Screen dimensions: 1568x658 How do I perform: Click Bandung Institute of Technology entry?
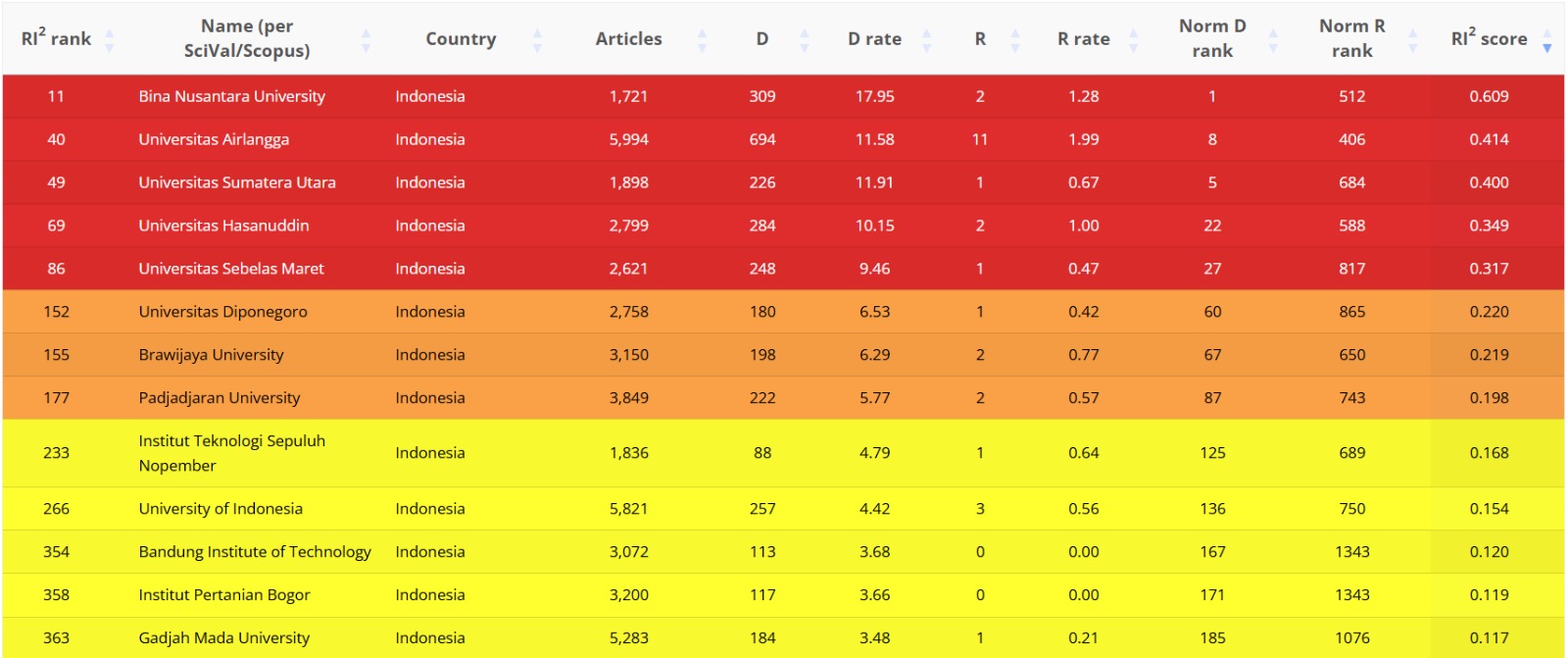[255, 552]
